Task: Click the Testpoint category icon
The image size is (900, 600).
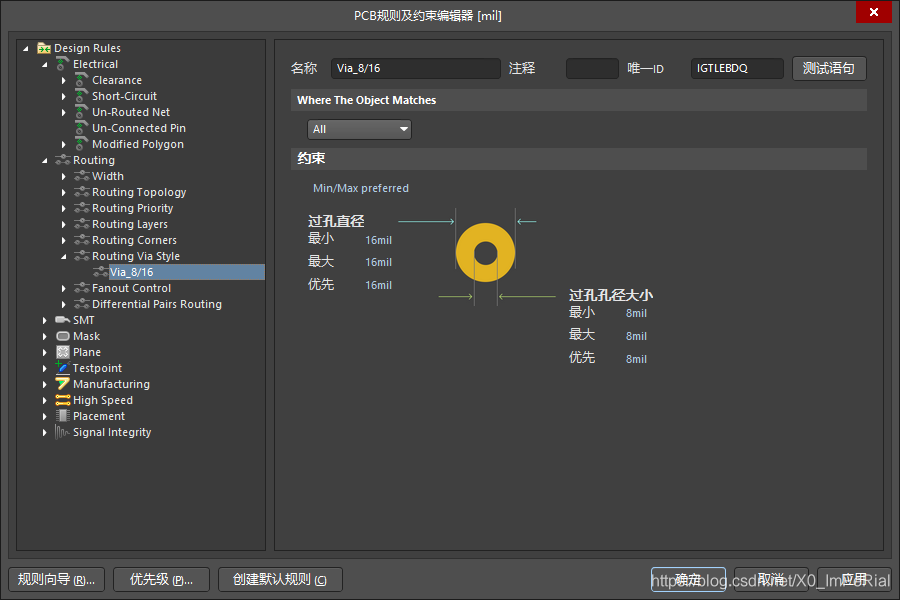Action: pyautogui.click(x=63, y=368)
